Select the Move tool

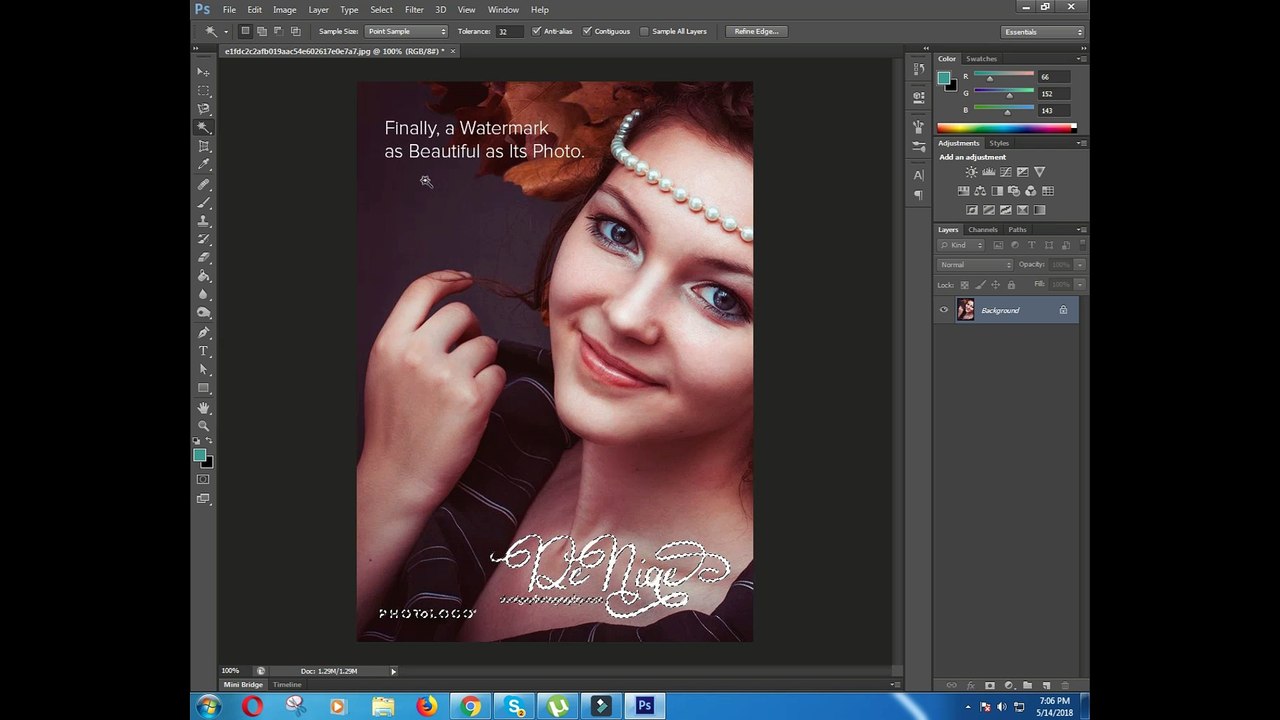(203, 72)
